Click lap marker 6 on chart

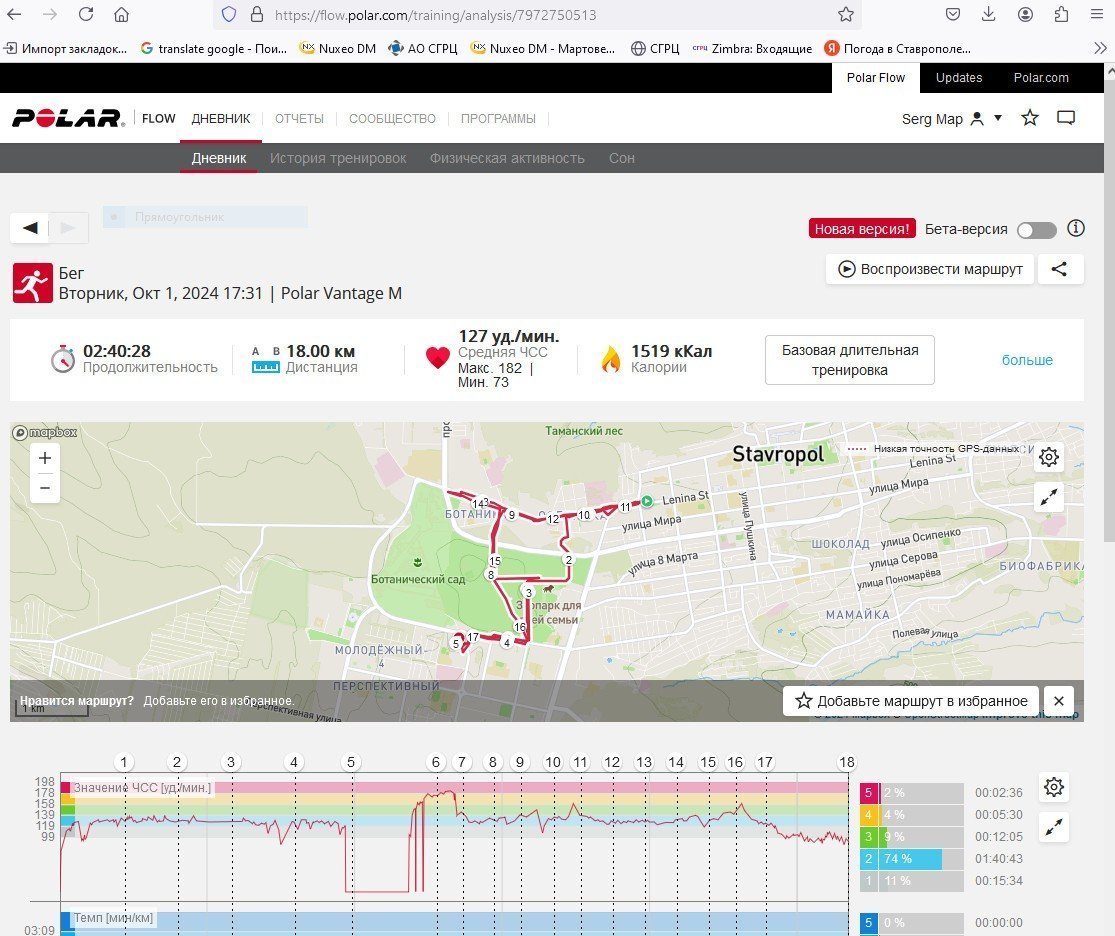436,762
